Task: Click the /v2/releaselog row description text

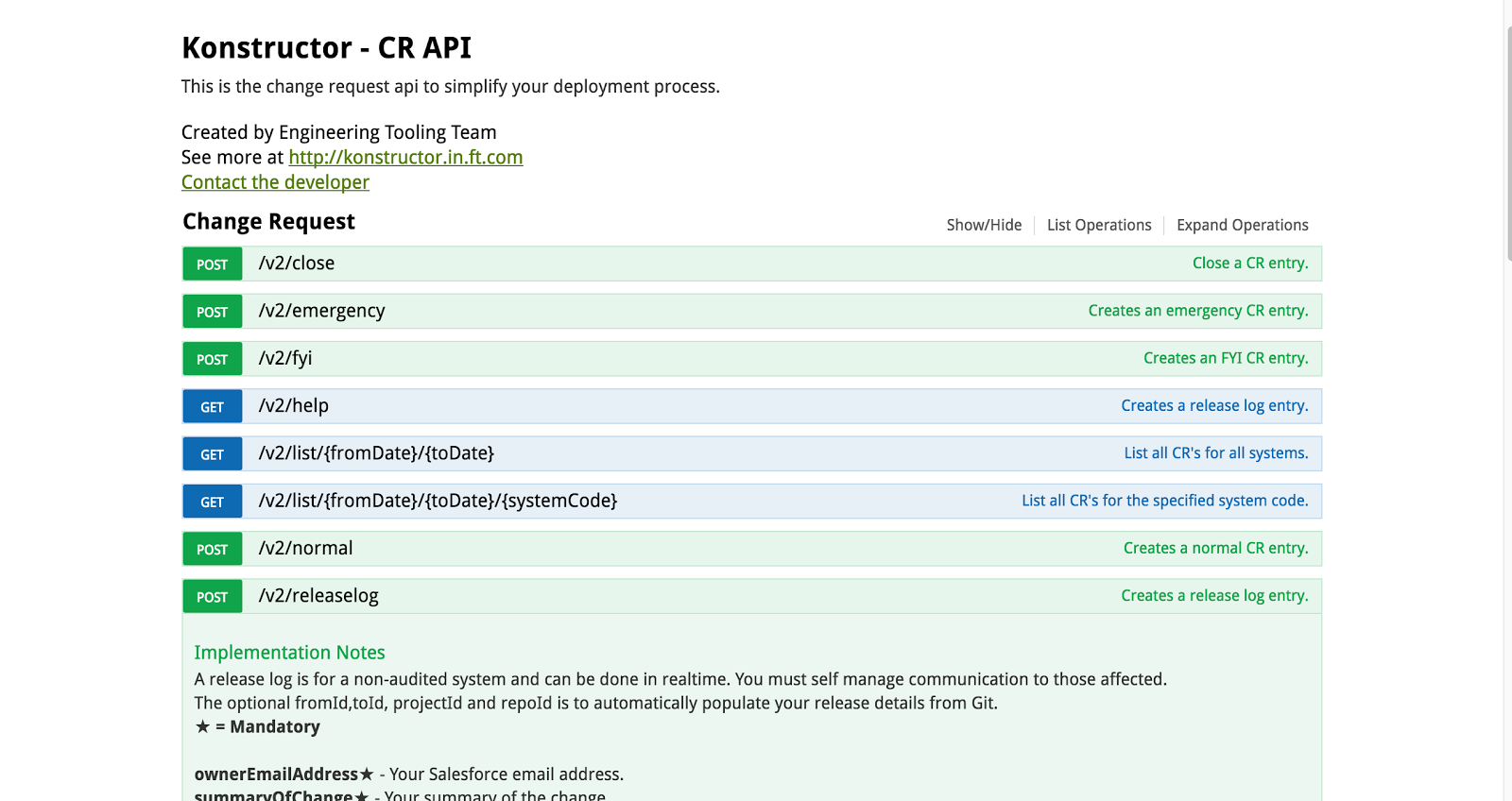Action: click(x=1214, y=595)
